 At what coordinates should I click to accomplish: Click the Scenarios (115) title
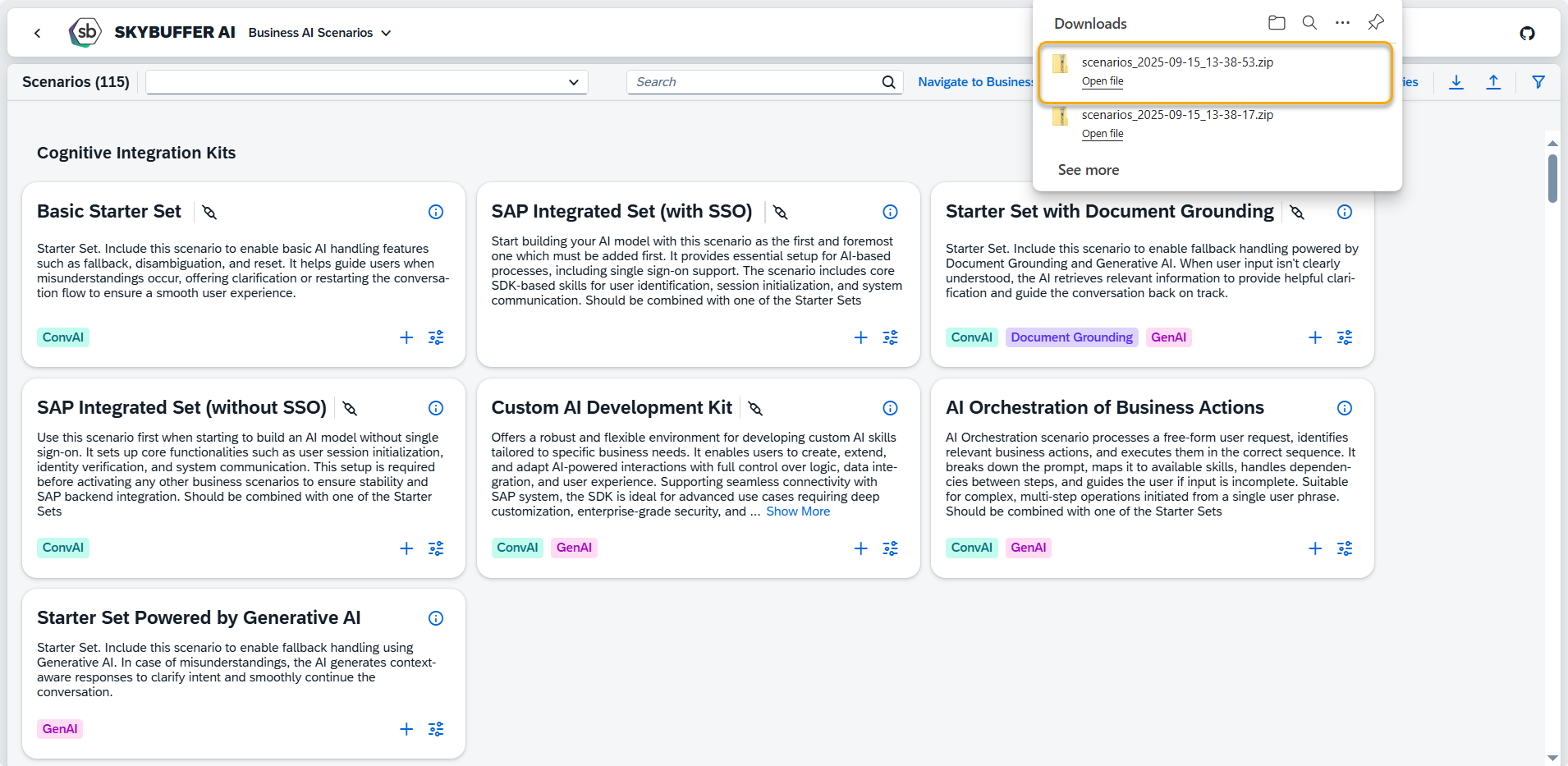(76, 82)
